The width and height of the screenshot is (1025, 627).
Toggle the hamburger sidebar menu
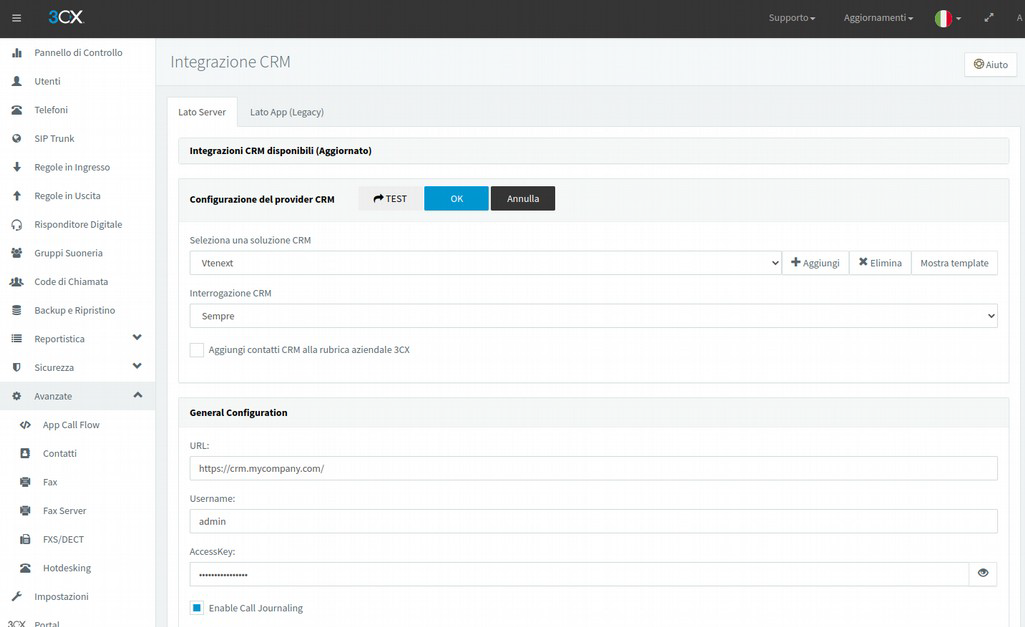[x=16, y=18]
